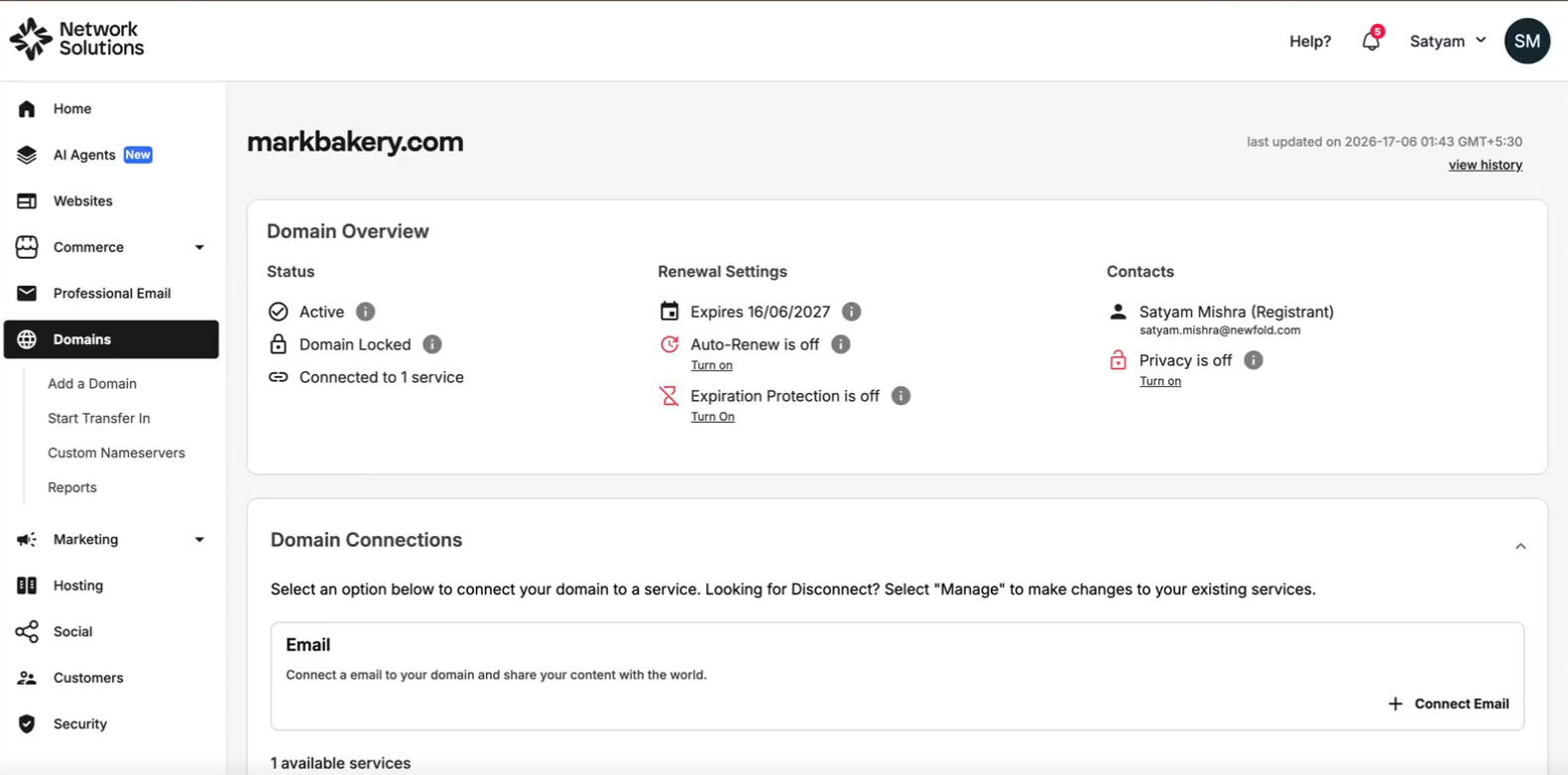Image resolution: width=1568 pixels, height=775 pixels.
Task: Open the Satyam account dropdown
Action: (1448, 41)
